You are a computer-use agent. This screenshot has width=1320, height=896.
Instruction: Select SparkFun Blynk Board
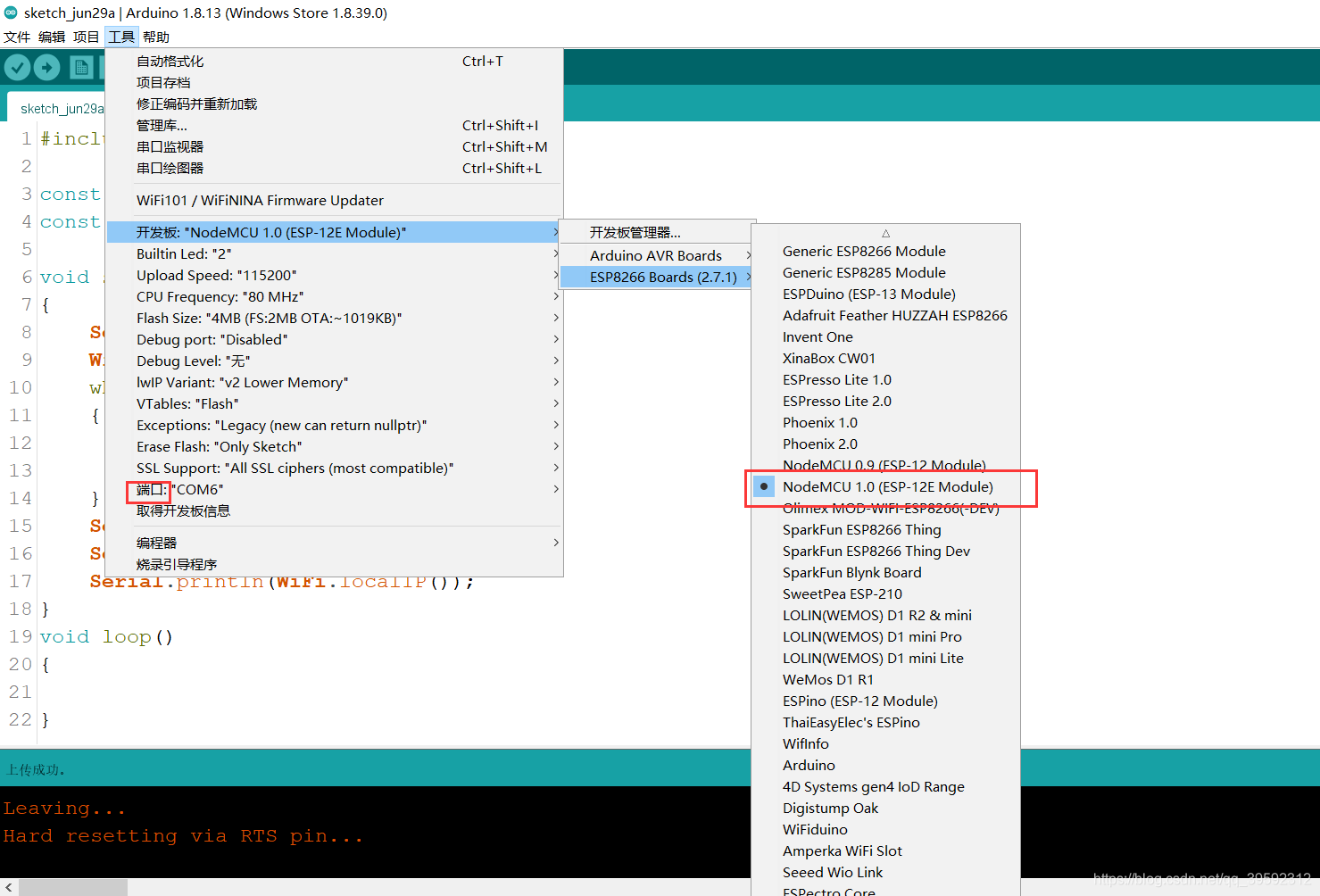pos(885,572)
